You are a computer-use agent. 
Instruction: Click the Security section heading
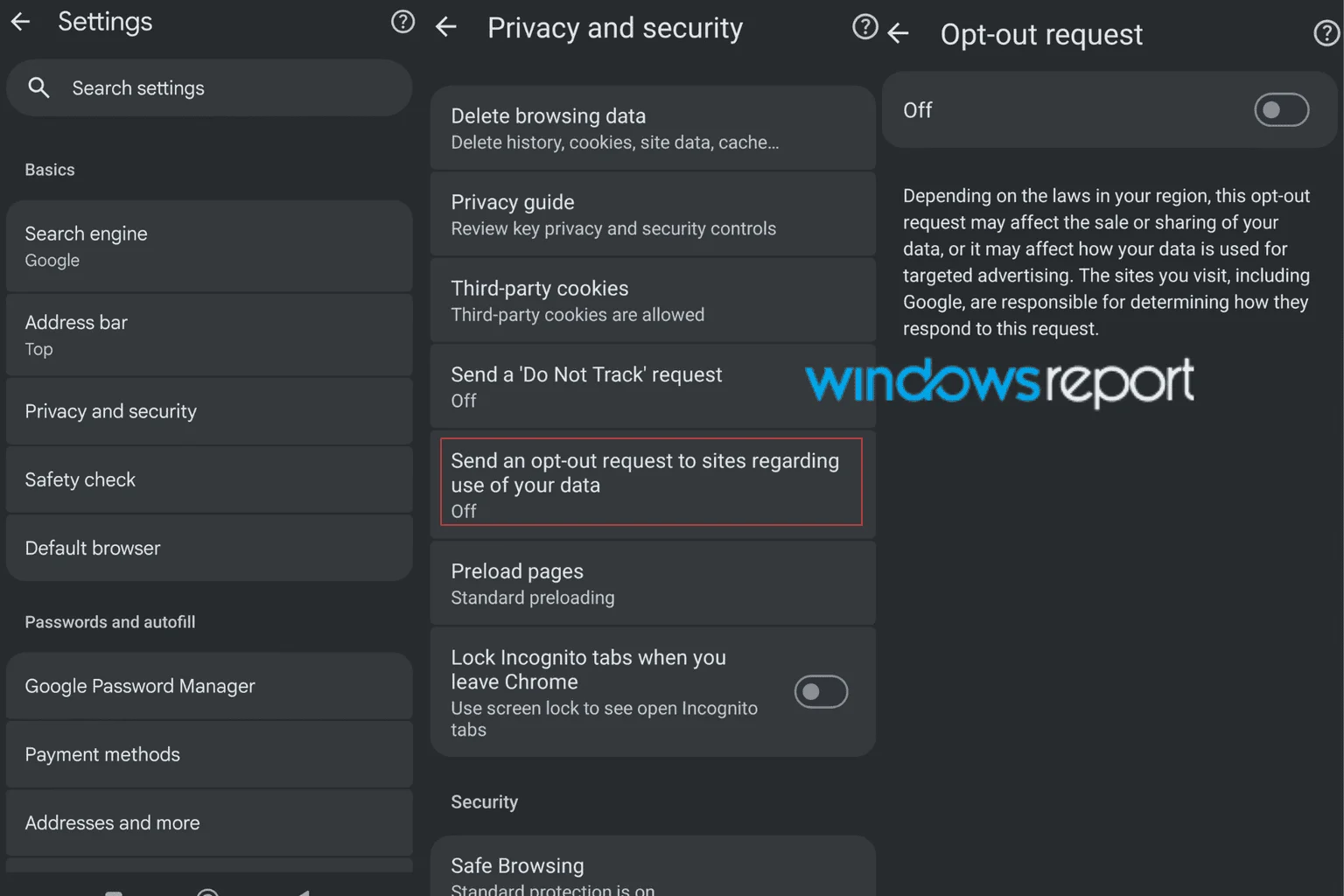coord(485,801)
